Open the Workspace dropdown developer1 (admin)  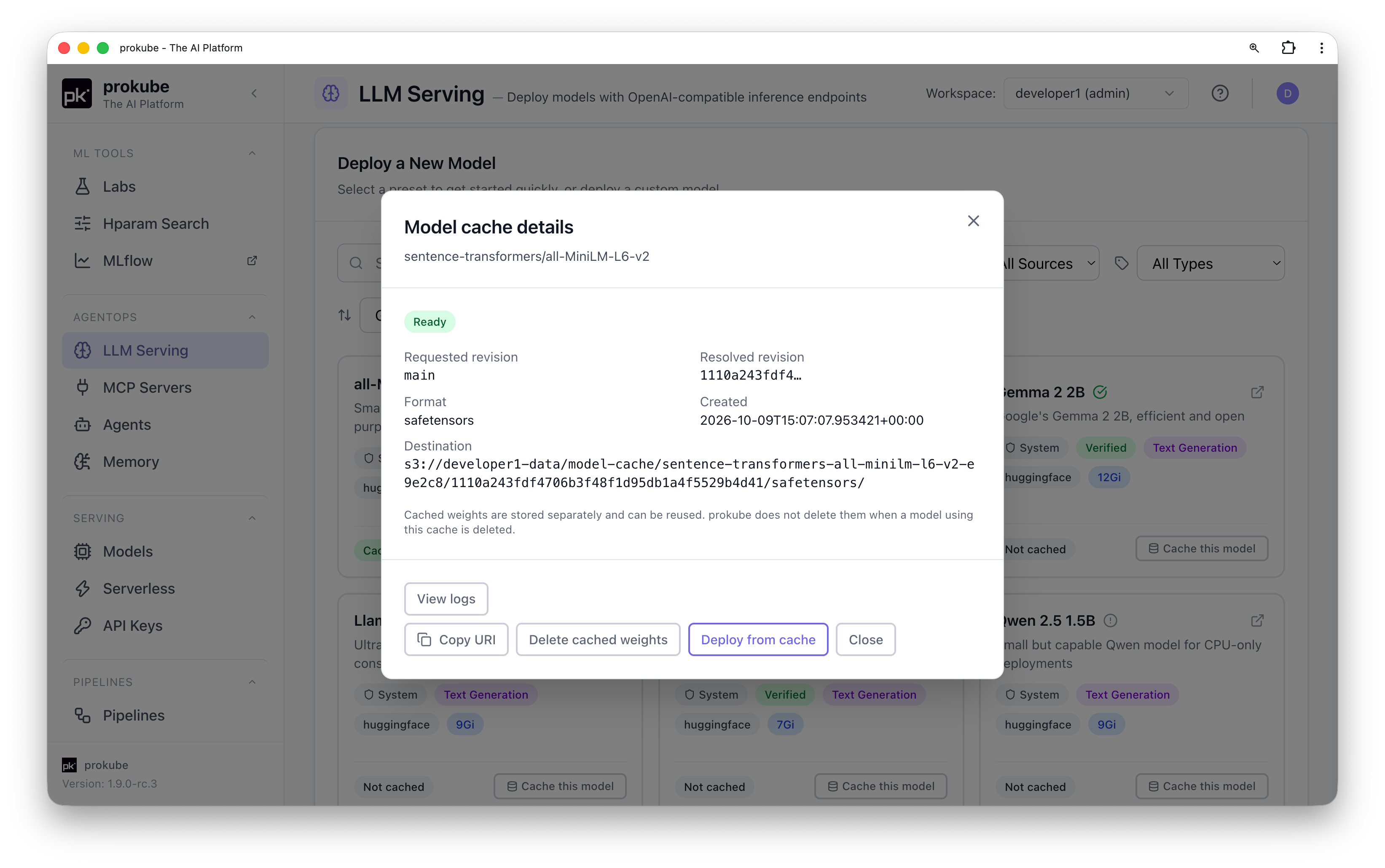1095,94
